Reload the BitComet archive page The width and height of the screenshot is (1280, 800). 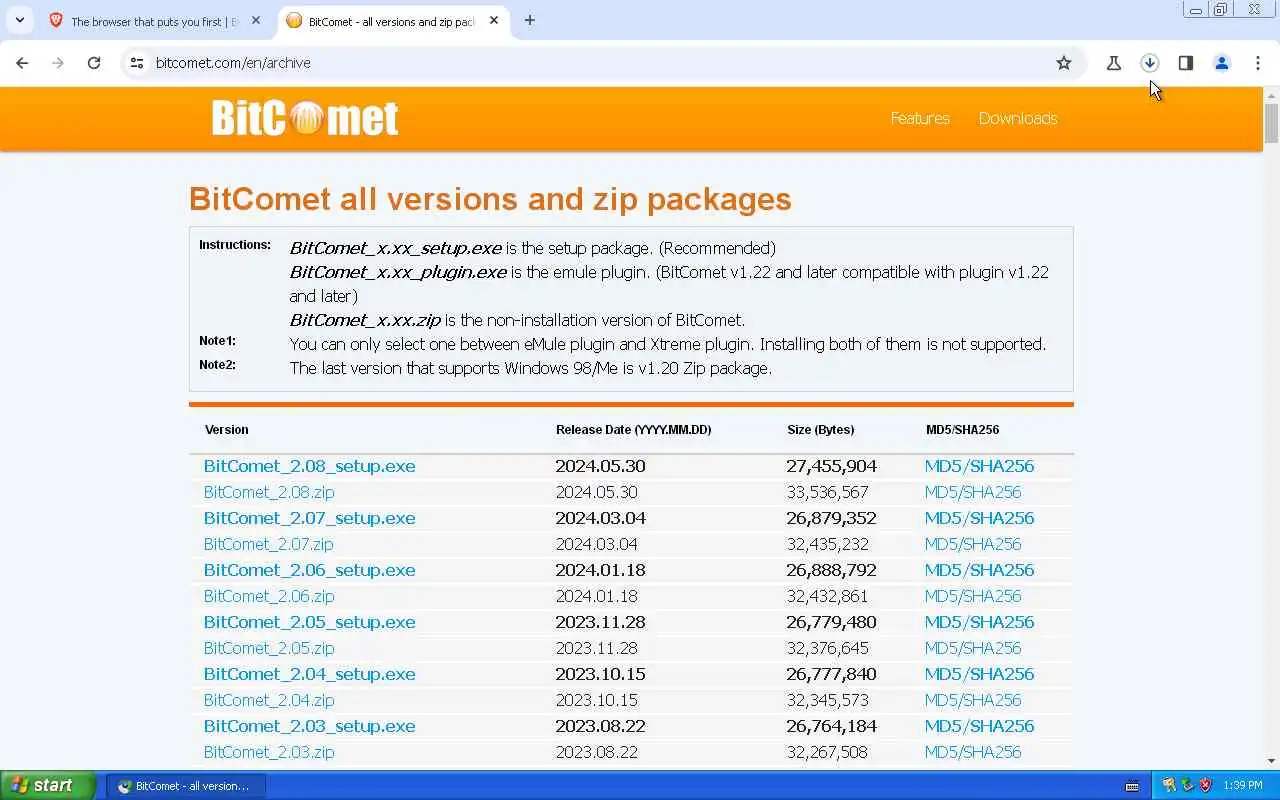coord(94,63)
